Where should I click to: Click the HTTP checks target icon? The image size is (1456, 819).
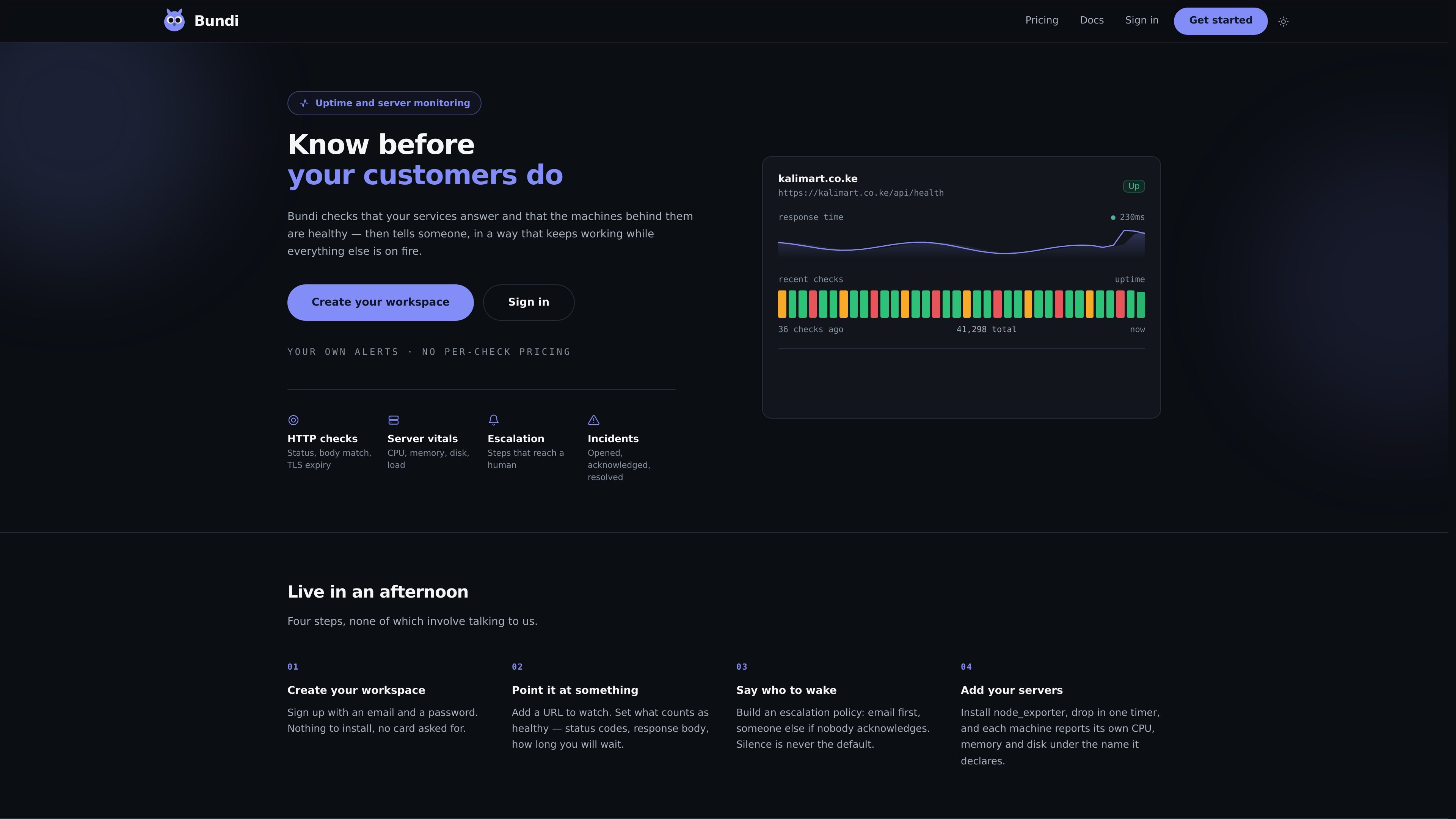point(293,420)
